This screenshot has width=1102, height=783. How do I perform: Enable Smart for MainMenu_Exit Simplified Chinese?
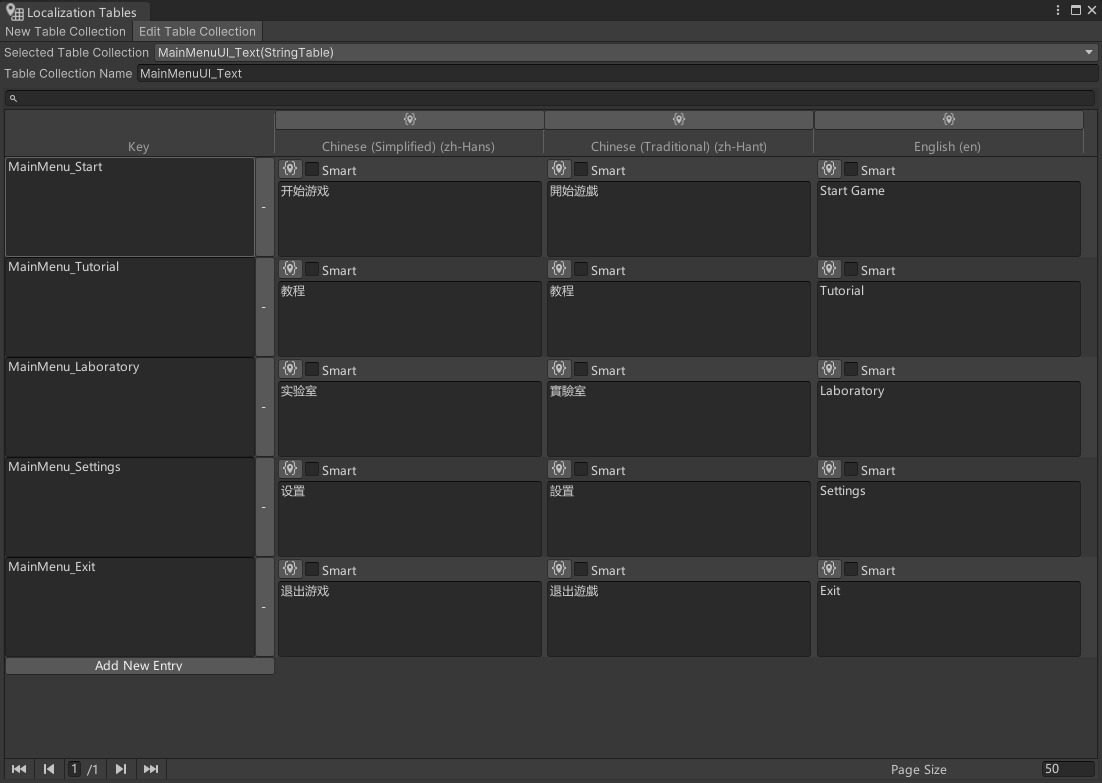click(x=312, y=569)
